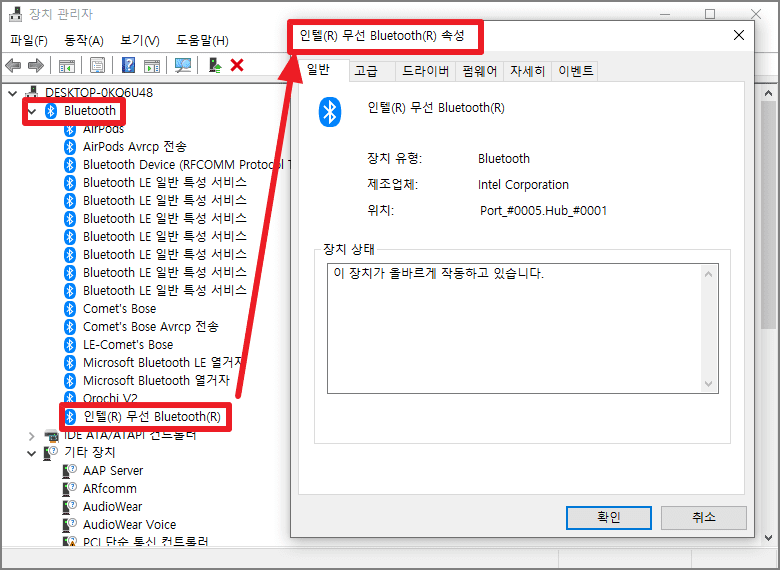This screenshot has width=780, height=570.
Task: Click the computer icon beside DESKTOP-0KO6U48
Action: click(x=31, y=93)
